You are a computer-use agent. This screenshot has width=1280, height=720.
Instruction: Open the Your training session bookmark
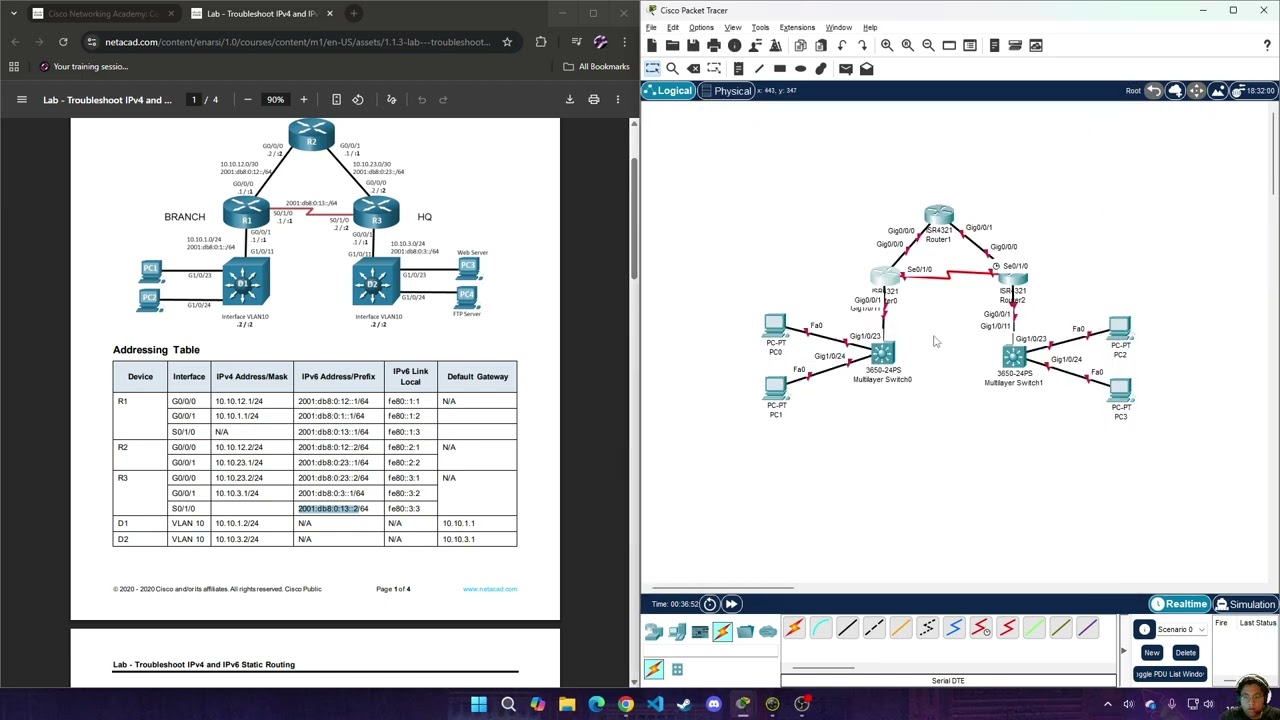tap(83, 67)
